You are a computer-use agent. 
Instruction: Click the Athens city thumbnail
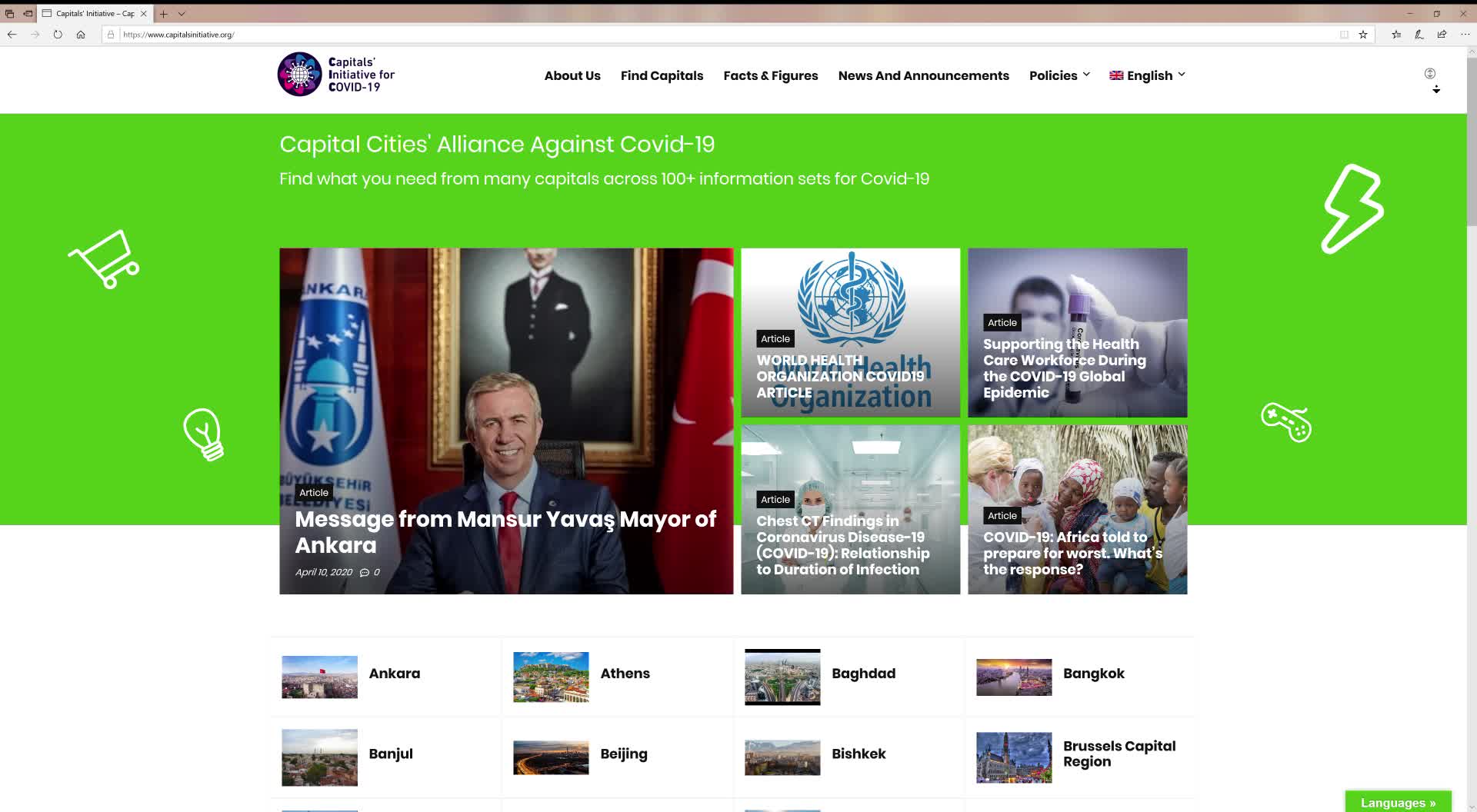coord(551,677)
